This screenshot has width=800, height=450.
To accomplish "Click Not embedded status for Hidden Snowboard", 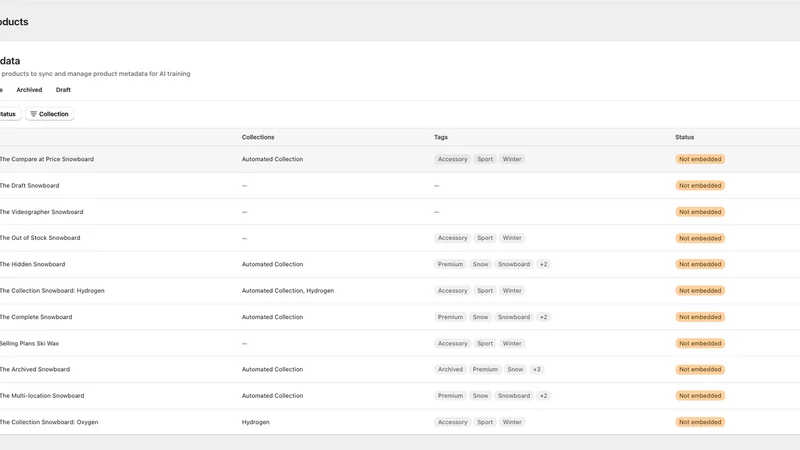I will coord(700,264).
